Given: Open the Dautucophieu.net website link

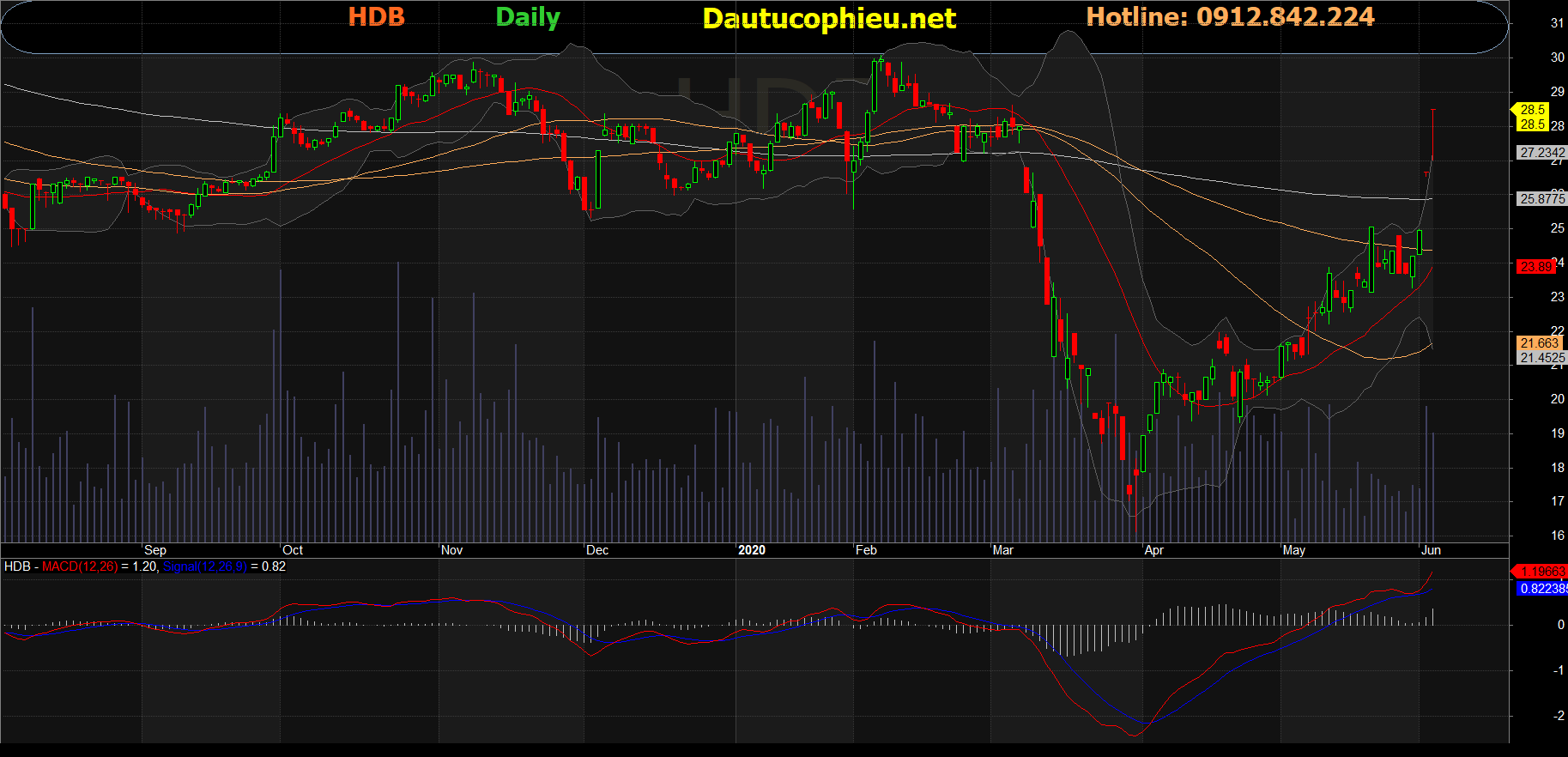Looking at the screenshot, I should [x=828, y=19].
